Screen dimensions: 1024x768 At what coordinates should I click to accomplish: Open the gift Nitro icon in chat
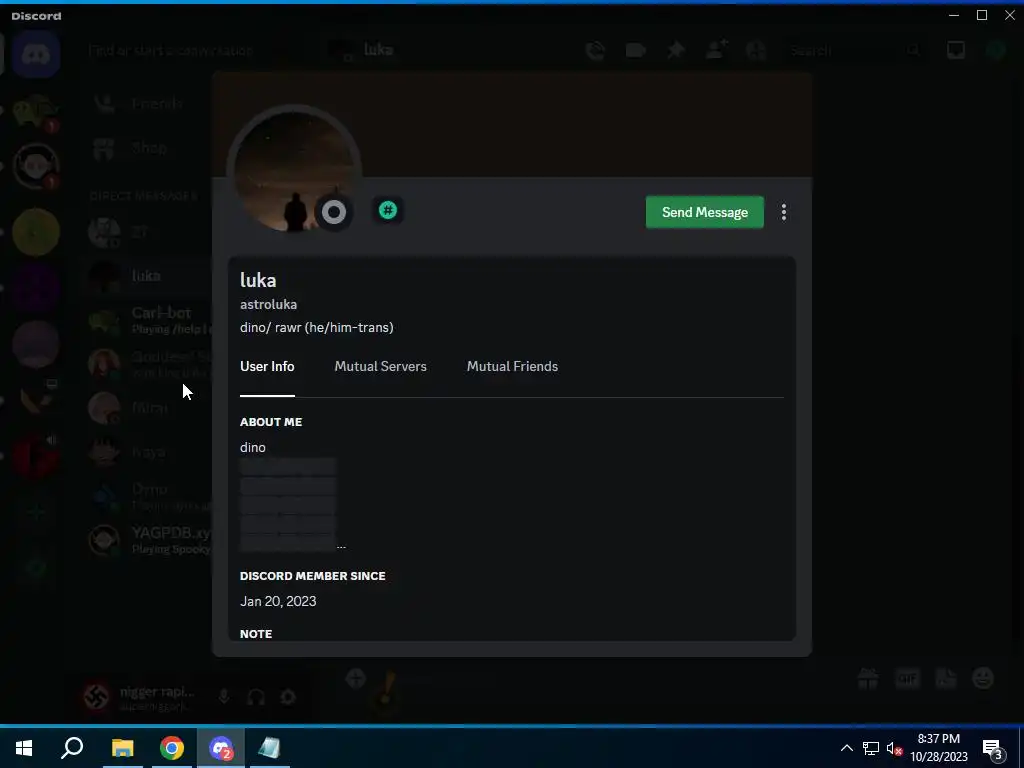point(868,679)
